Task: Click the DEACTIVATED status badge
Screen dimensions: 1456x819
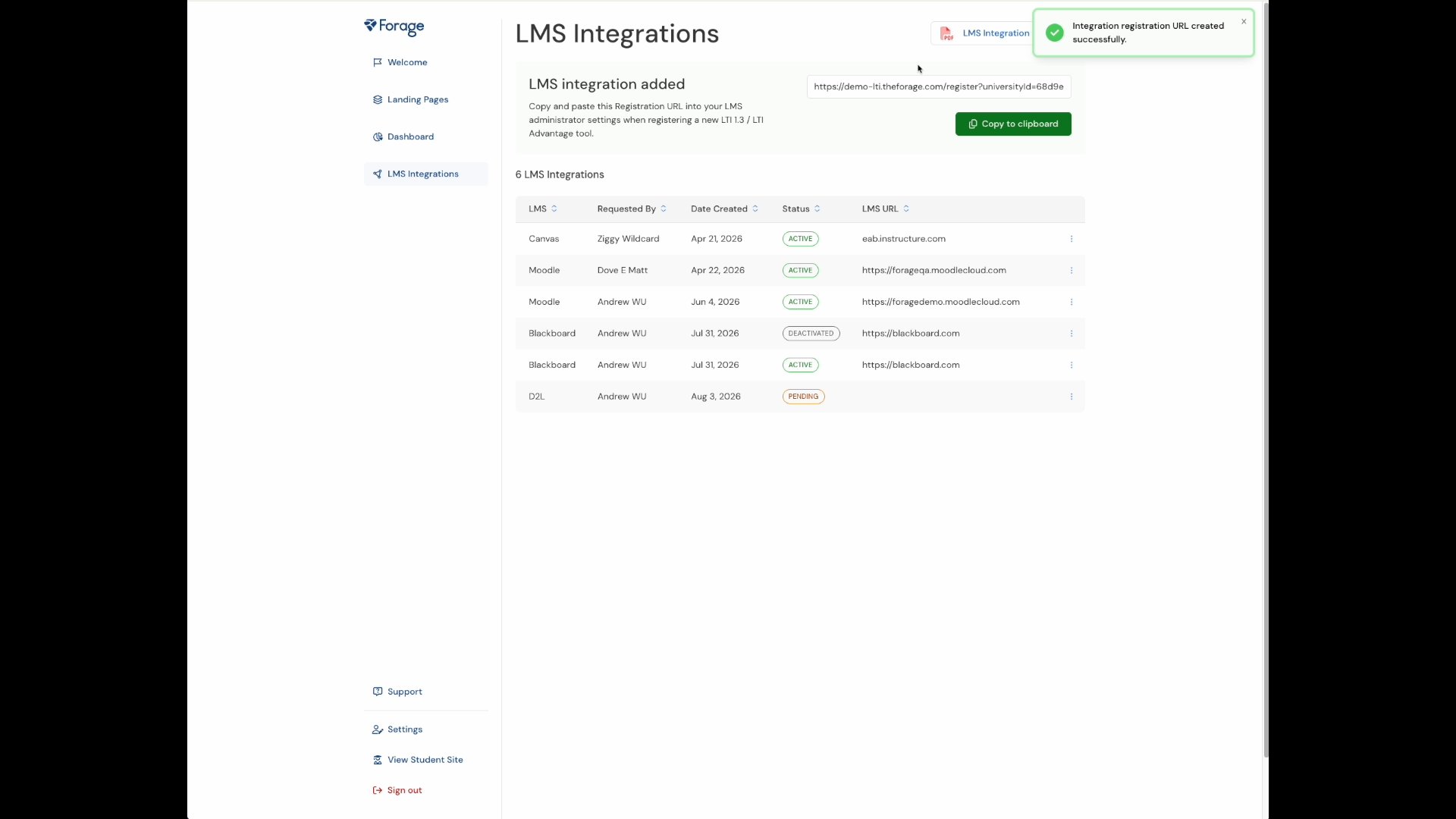Action: click(811, 334)
